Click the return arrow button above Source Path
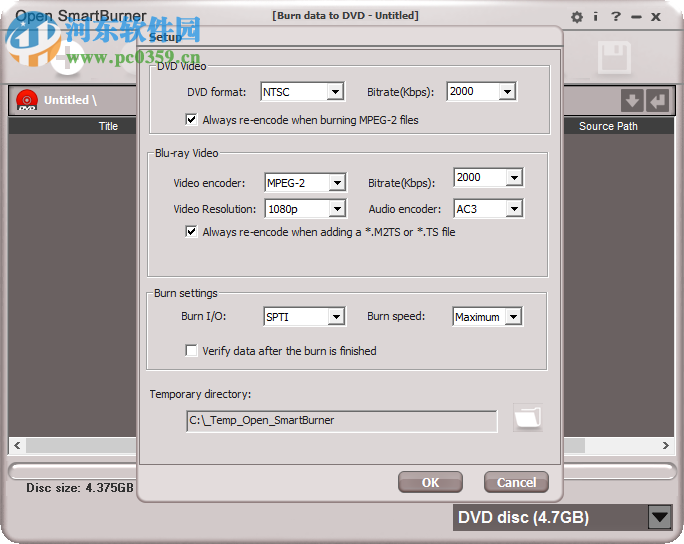Viewport: 684px width, 544px height. click(x=657, y=101)
